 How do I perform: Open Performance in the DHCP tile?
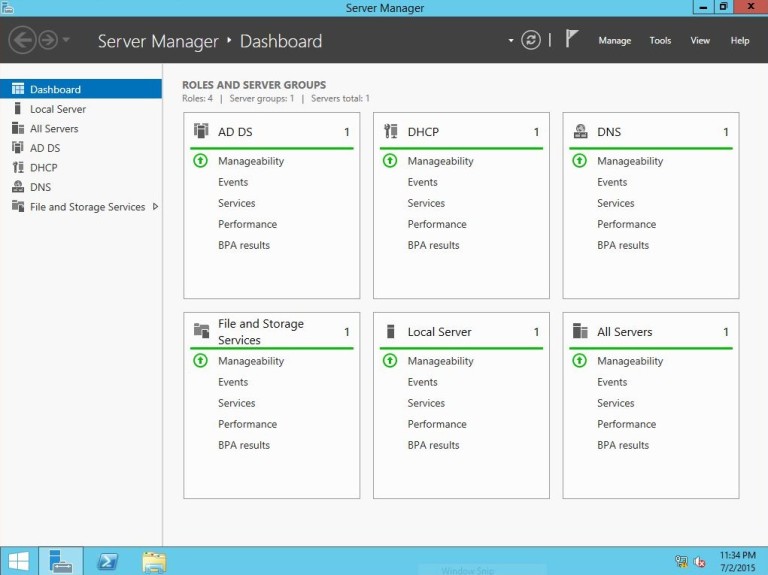click(x=437, y=224)
